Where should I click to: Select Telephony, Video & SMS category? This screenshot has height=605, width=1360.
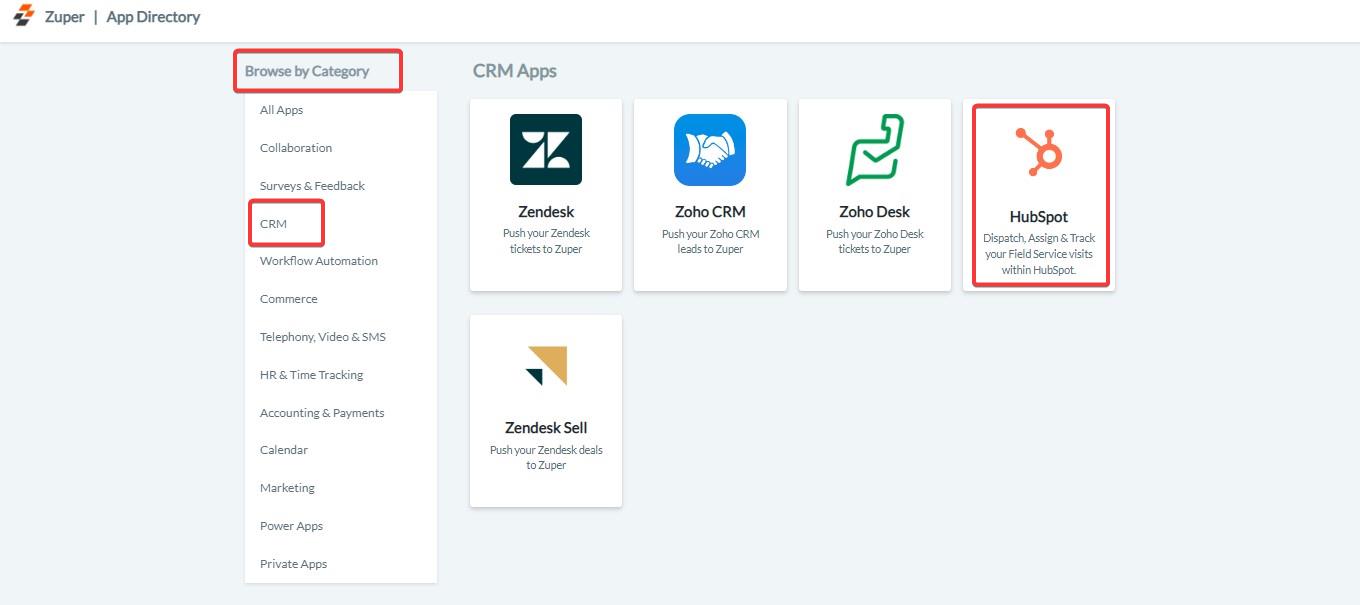[322, 337]
